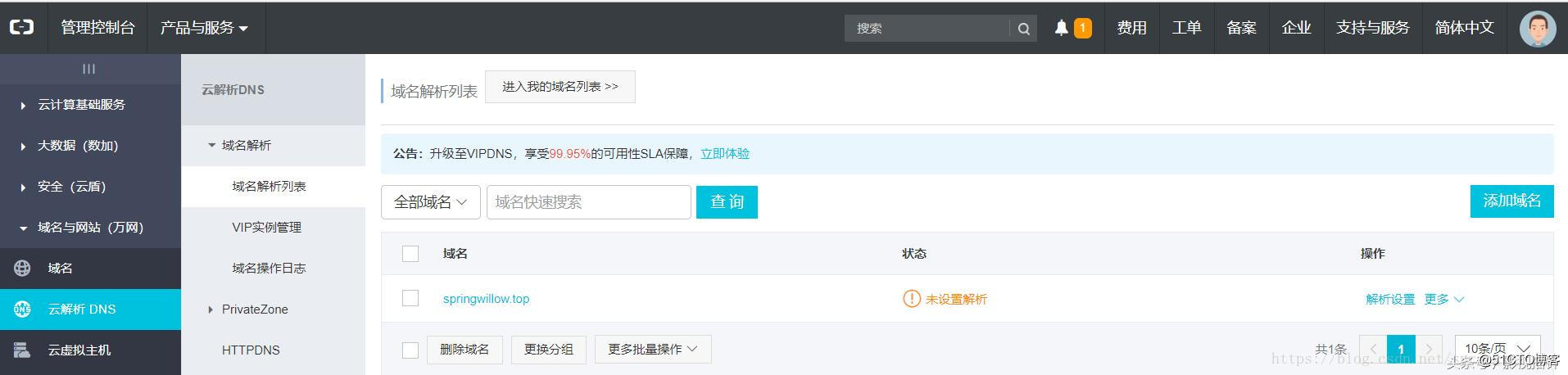Click the 未设置解析 status text
This screenshot has height=375, width=1568.
(956, 300)
